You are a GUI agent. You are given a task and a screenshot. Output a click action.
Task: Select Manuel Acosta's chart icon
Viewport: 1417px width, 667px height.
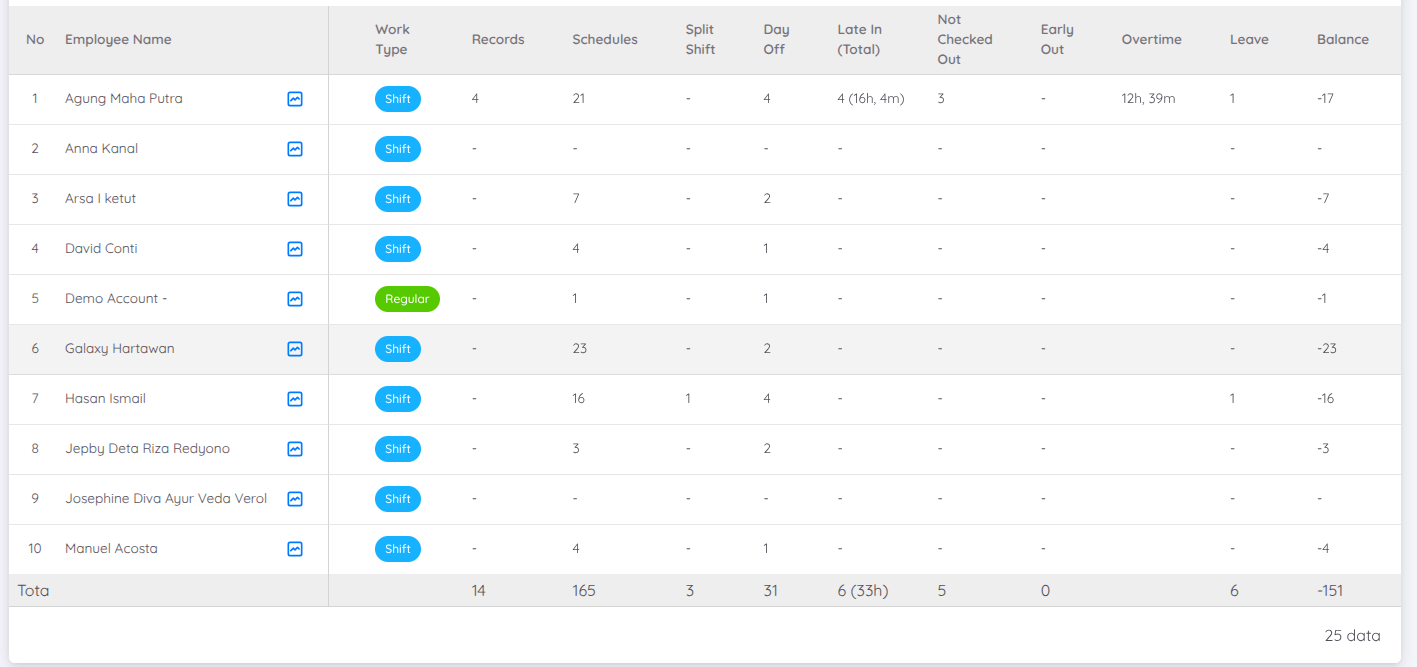click(x=294, y=549)
